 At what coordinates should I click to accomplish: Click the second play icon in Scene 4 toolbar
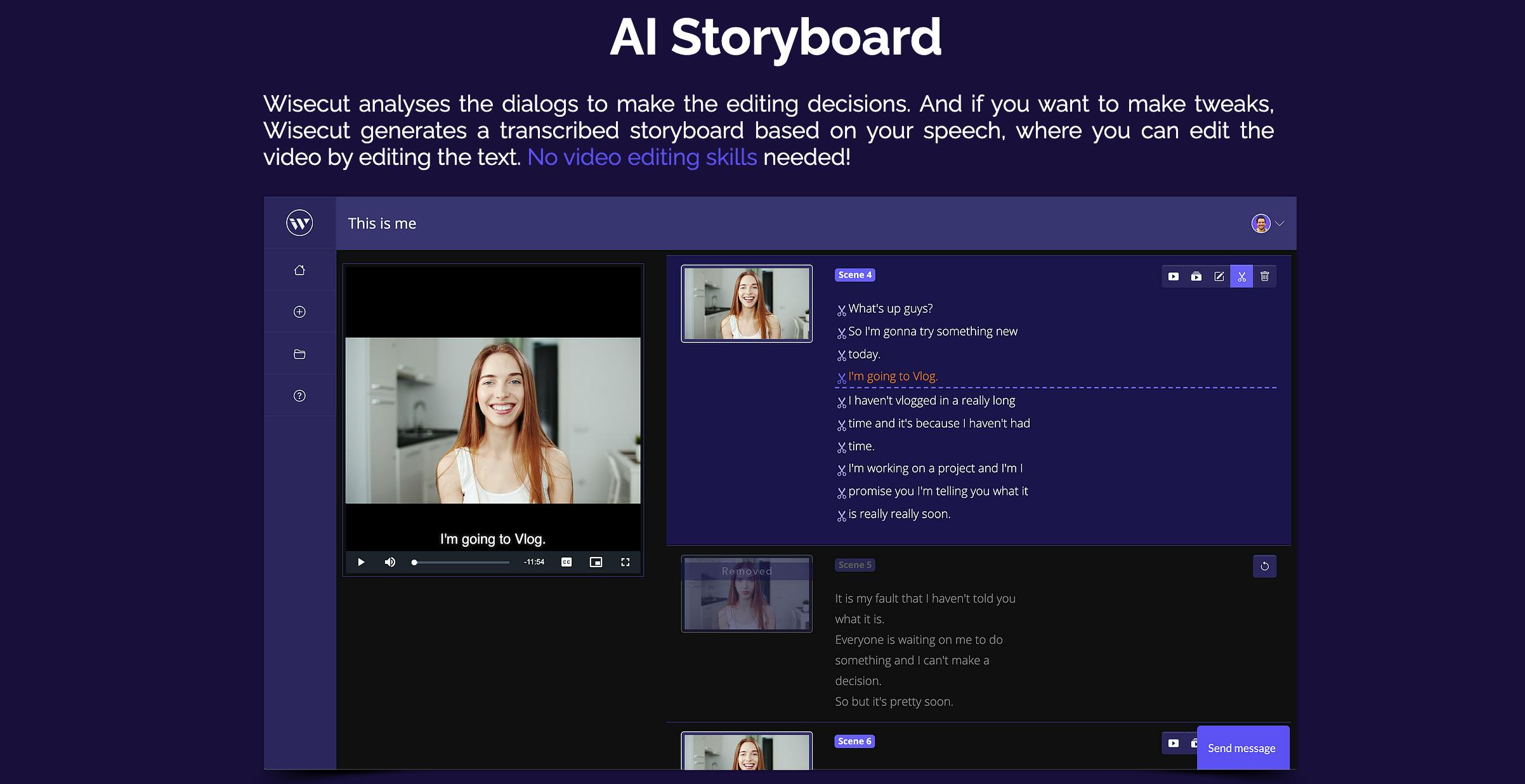coord(1196,277)
